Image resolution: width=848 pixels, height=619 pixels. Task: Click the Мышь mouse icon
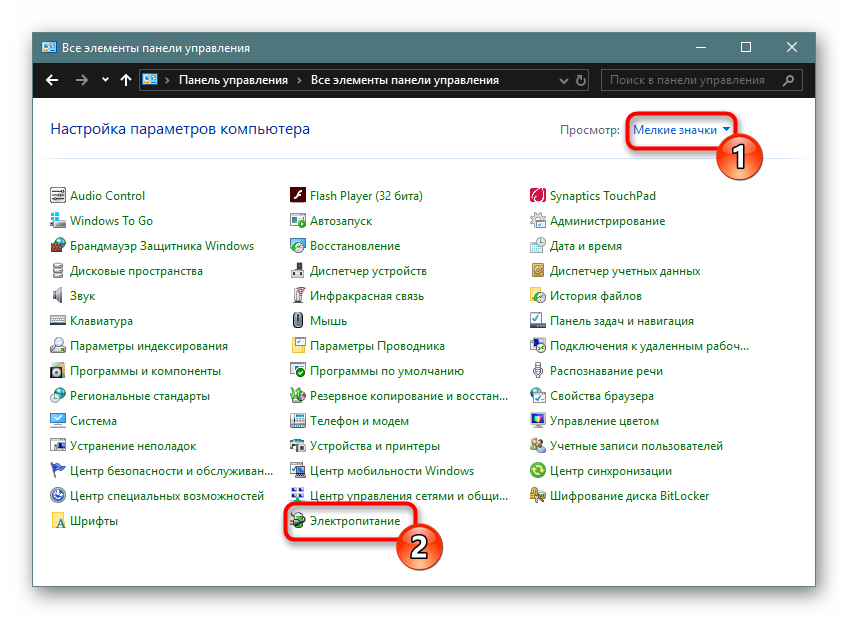click(x=297, y=320)
